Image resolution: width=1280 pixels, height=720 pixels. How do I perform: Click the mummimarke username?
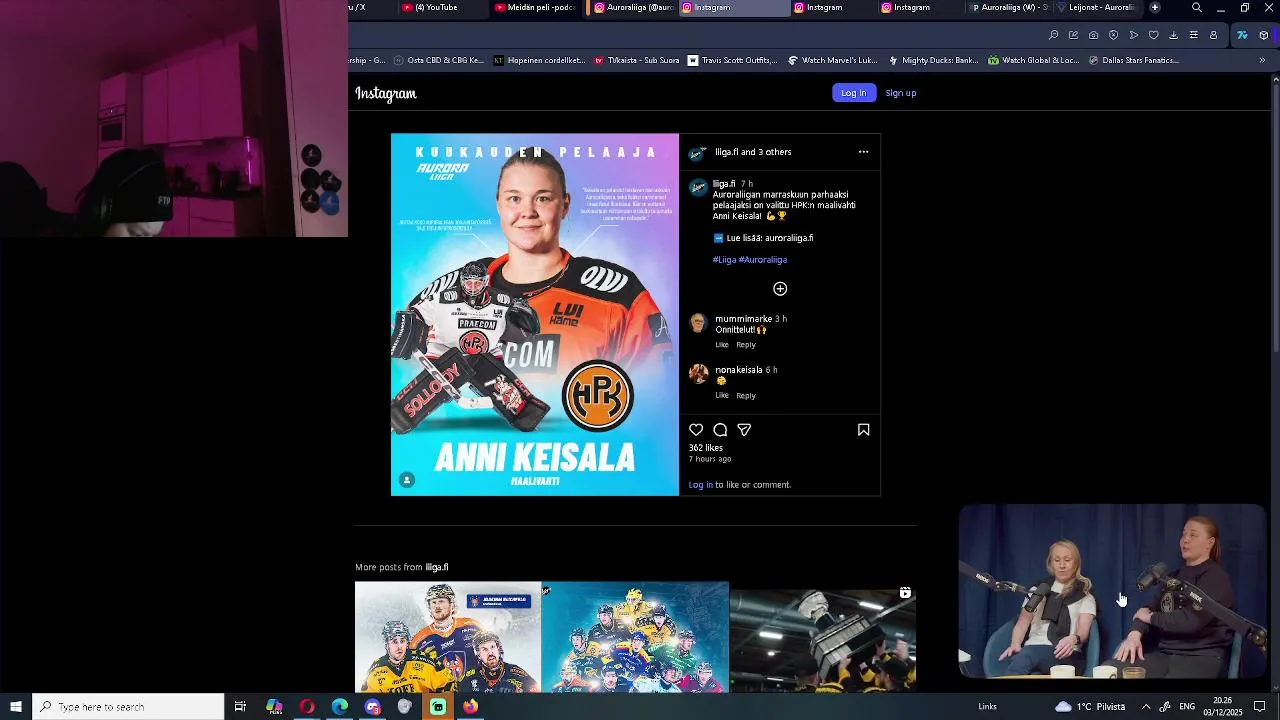(x=743, y=319)
